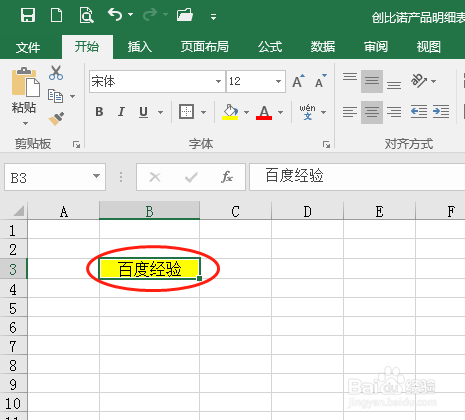The height and width of the screenshot is (420, 465).
Task: Open the 剪贴板 dialog launcher
Action: point(76,144)
